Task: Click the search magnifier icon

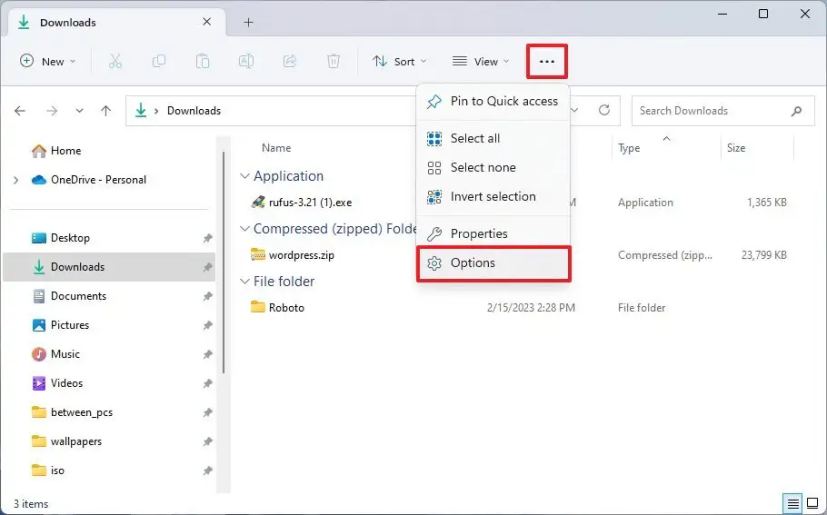Action: [796, 111]
